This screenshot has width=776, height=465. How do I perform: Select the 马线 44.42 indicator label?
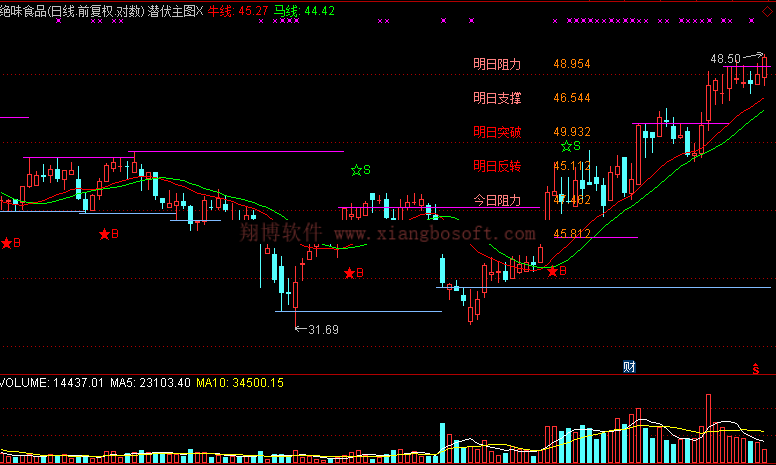pyautogui.click(x=304, y=11)
